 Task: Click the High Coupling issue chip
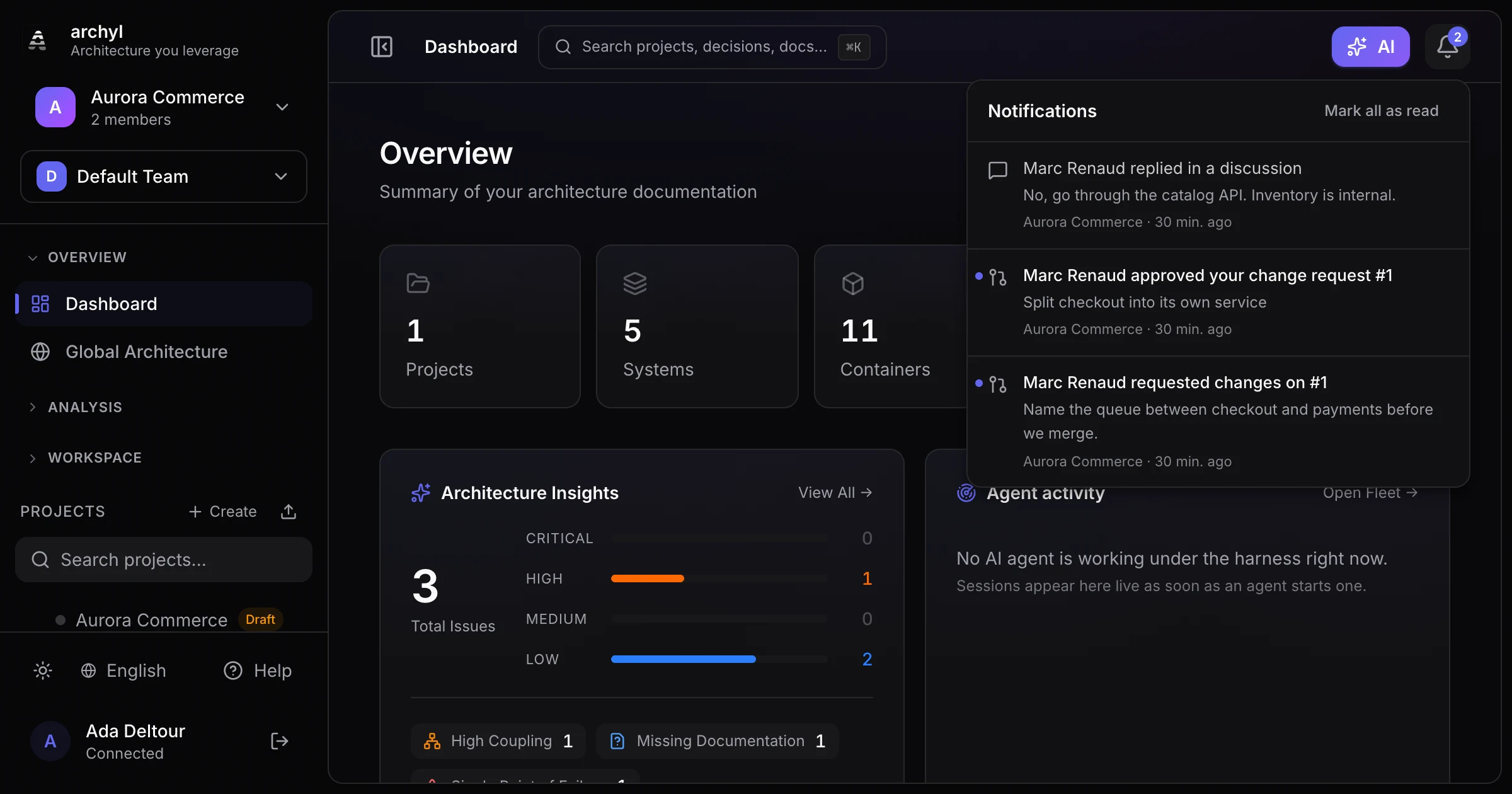pyautogui.click(x=498, y=741)
